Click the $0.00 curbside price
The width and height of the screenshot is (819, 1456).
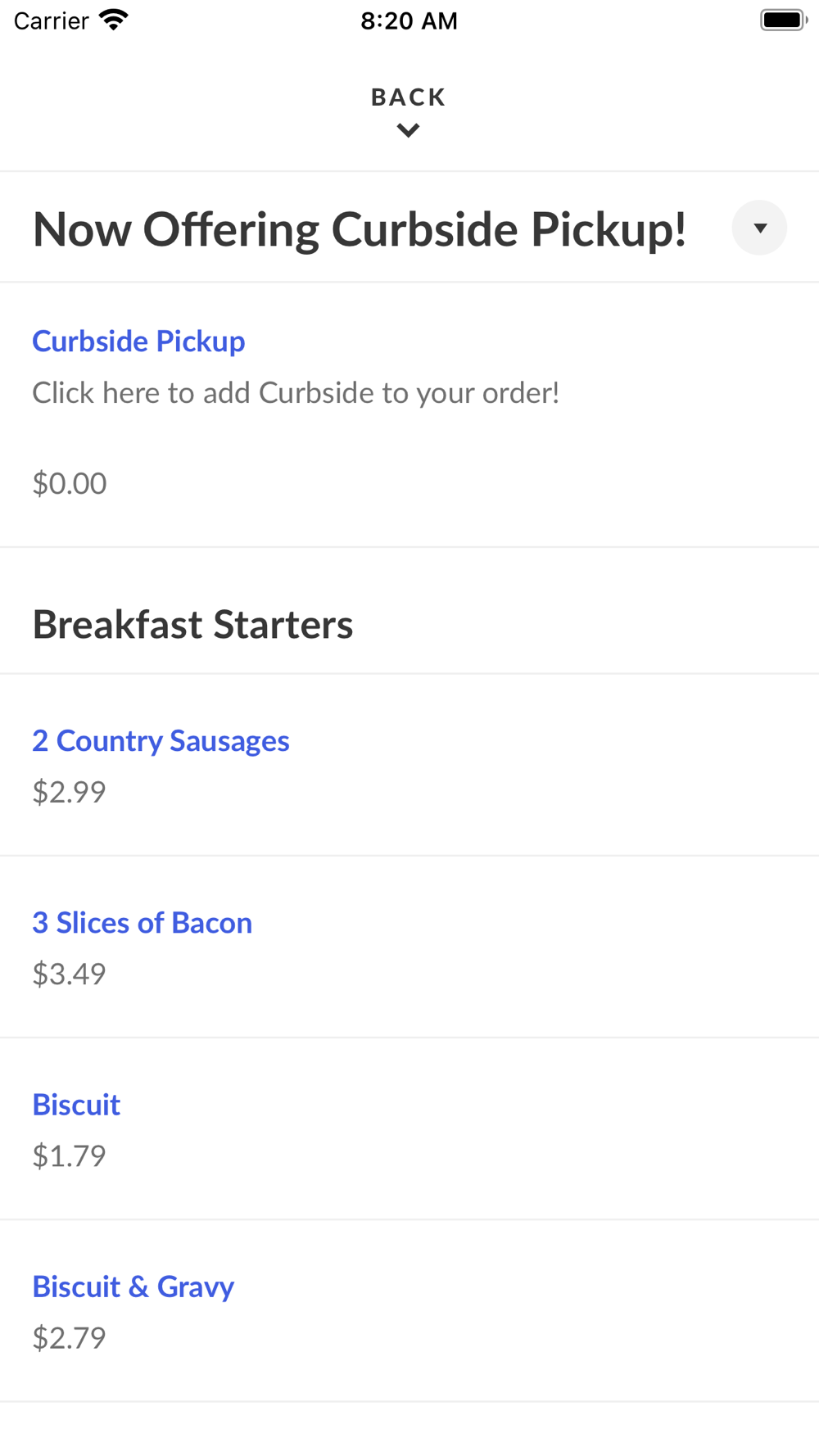click(x=70, y=483)
